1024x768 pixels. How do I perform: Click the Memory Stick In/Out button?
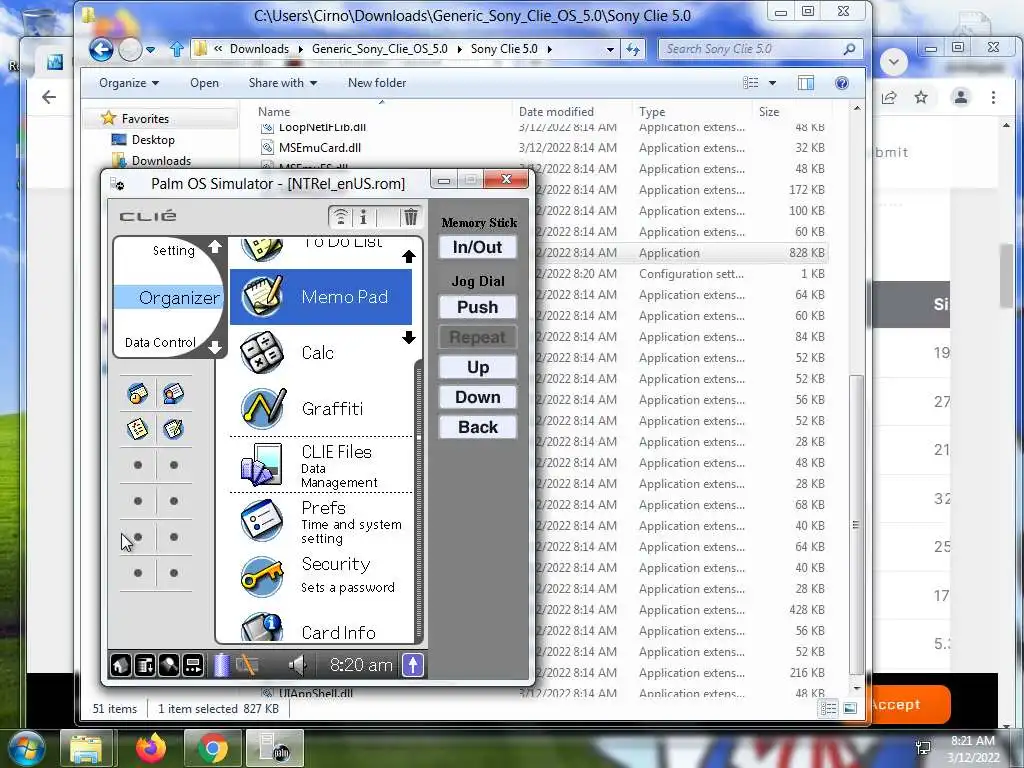(x=477, y=247)
